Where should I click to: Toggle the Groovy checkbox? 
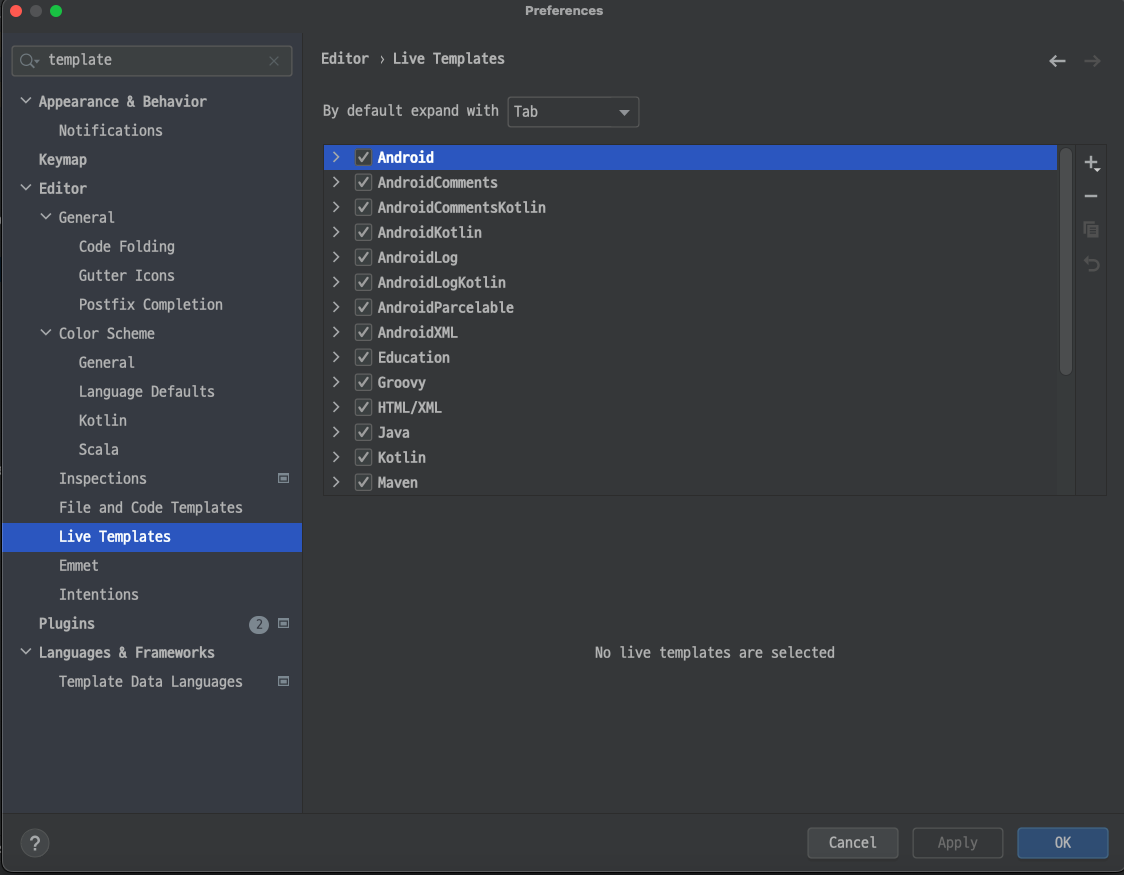[x=363, y=382]
